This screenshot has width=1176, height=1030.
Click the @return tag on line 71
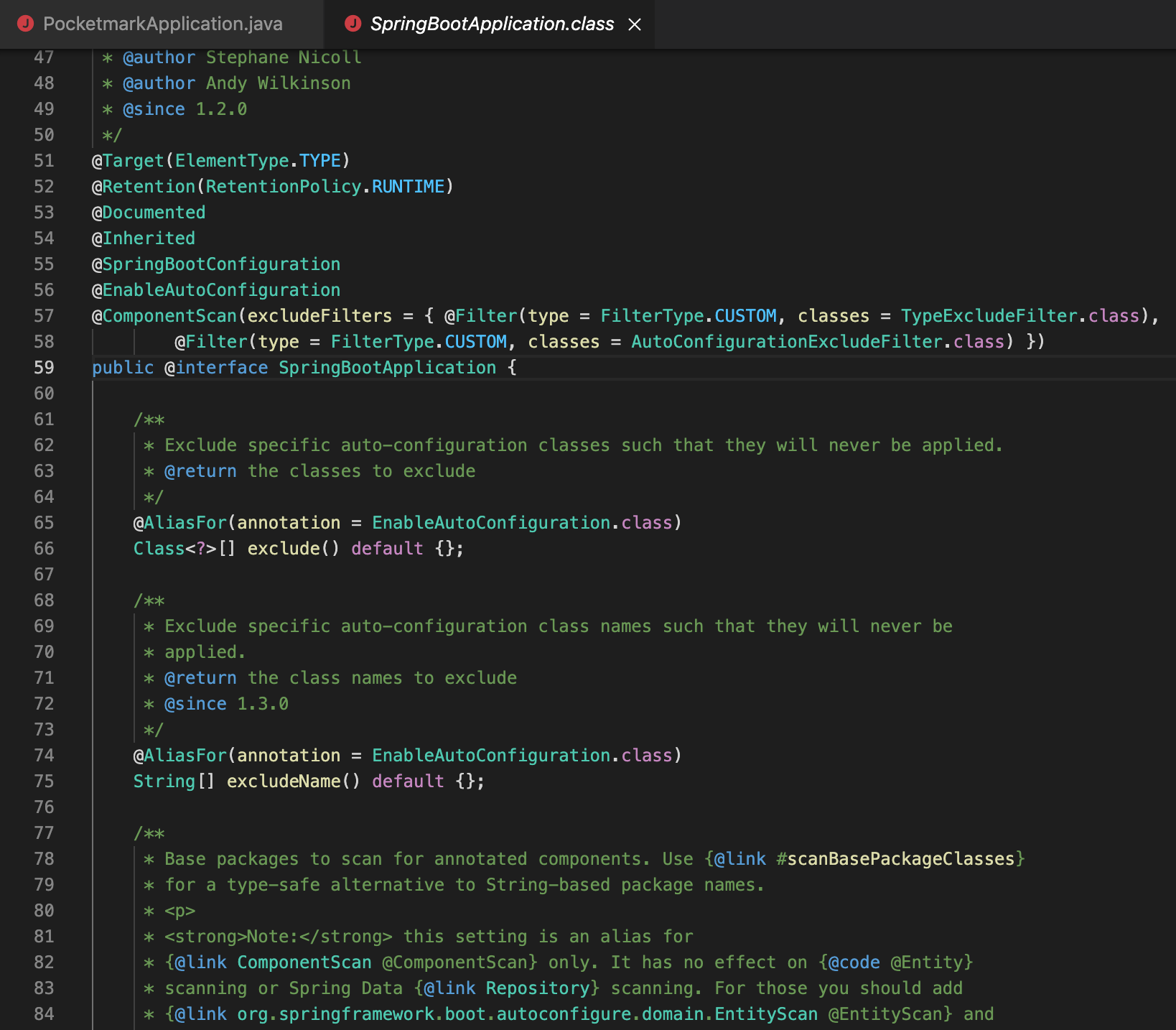[201, 678]
